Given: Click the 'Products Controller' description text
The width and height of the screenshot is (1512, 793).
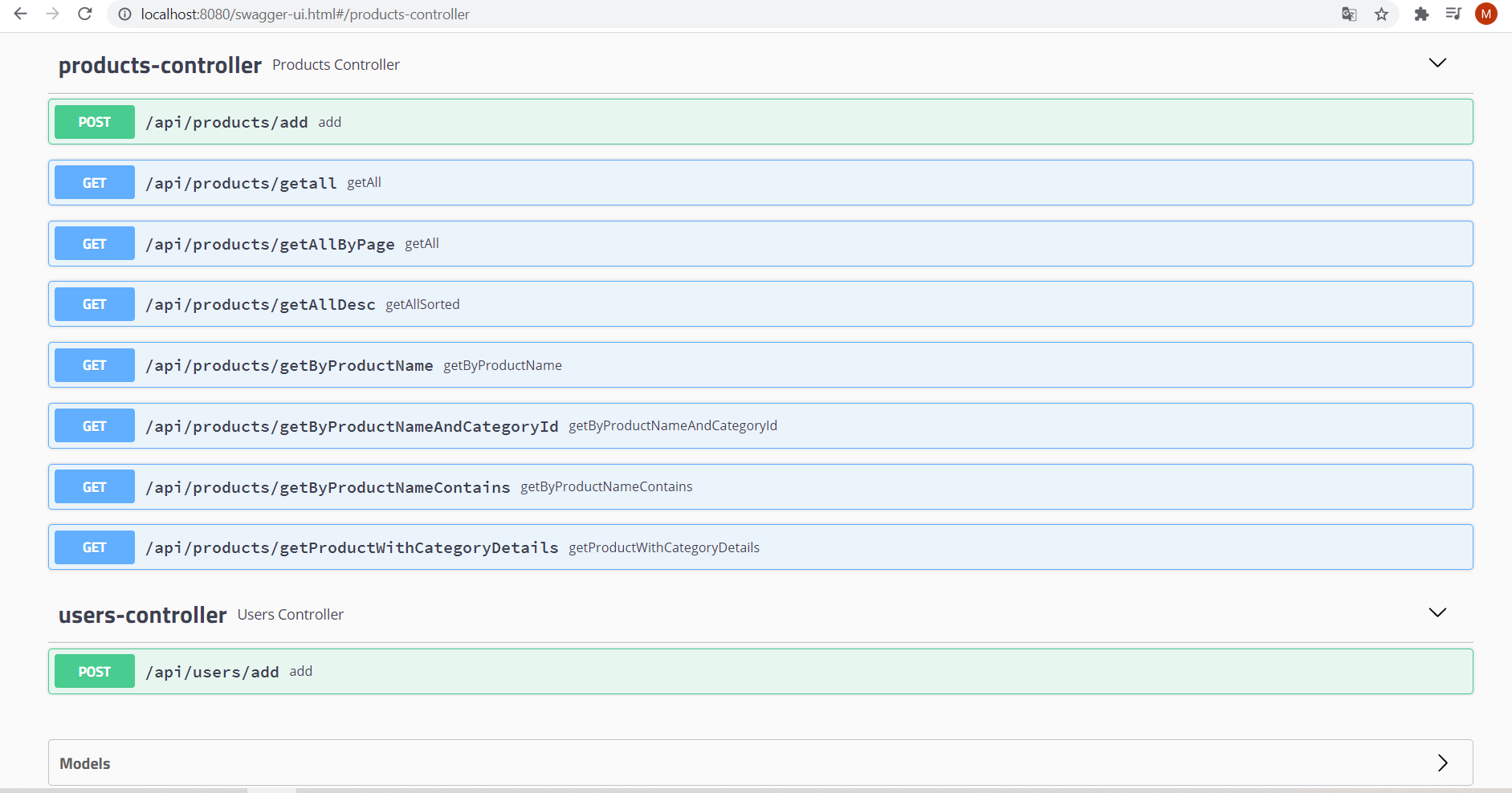Looking at the screenshot, I should [x=336, y=65].
